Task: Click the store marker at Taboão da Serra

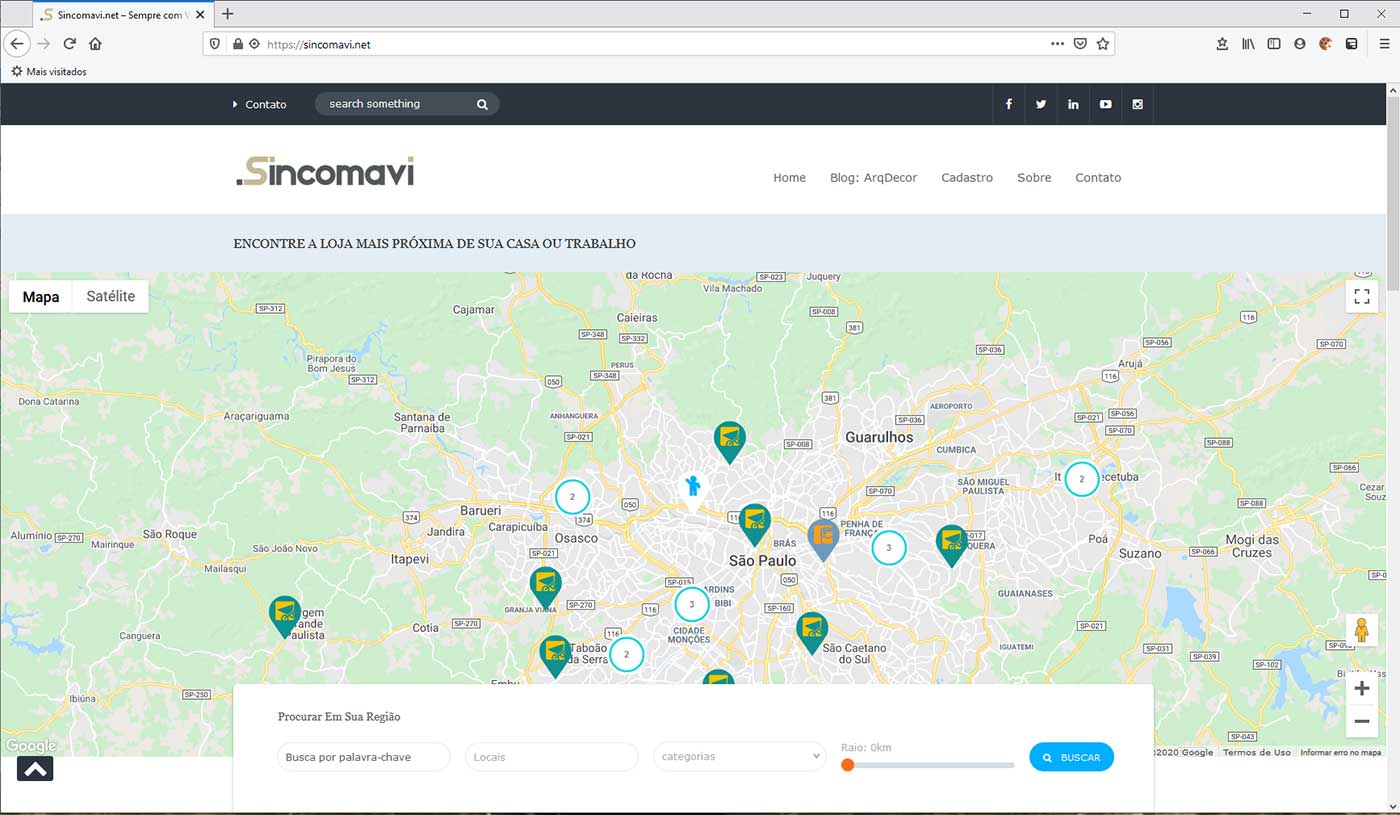Action: 555,655
